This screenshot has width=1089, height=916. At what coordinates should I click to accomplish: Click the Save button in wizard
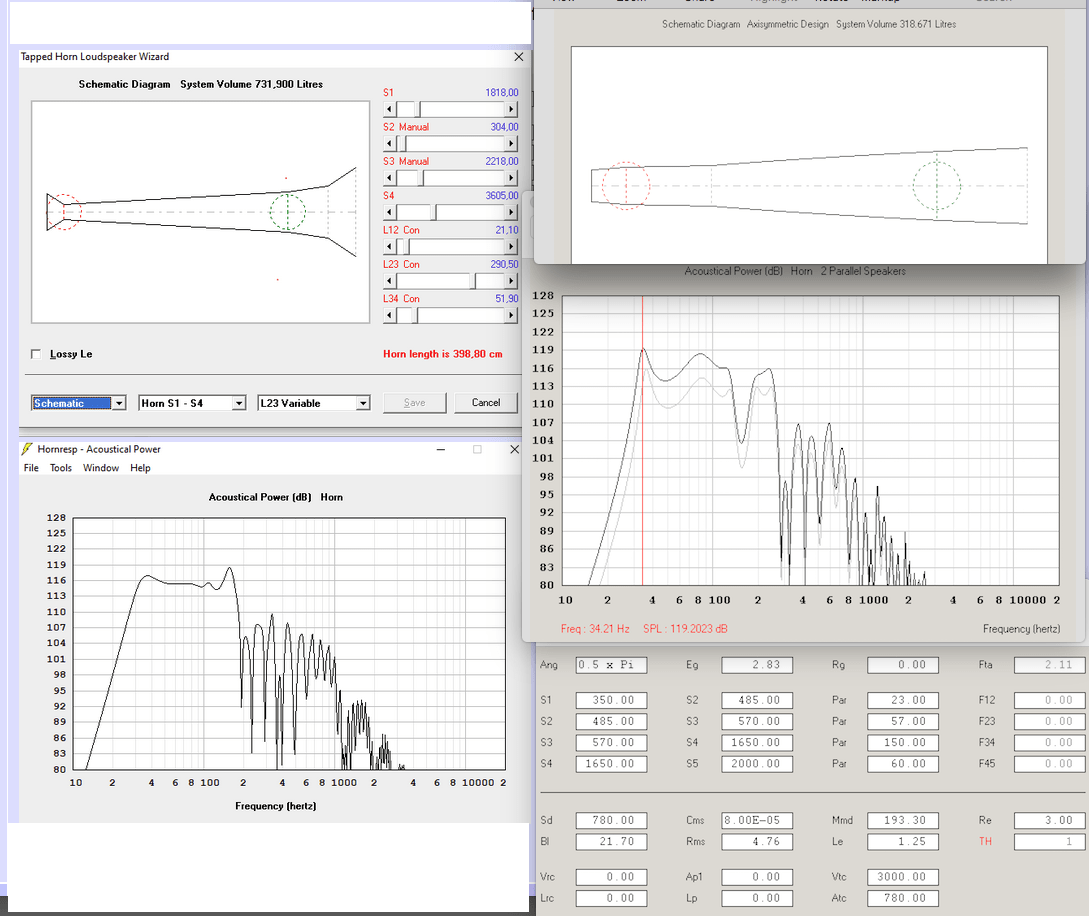point(415,403)
